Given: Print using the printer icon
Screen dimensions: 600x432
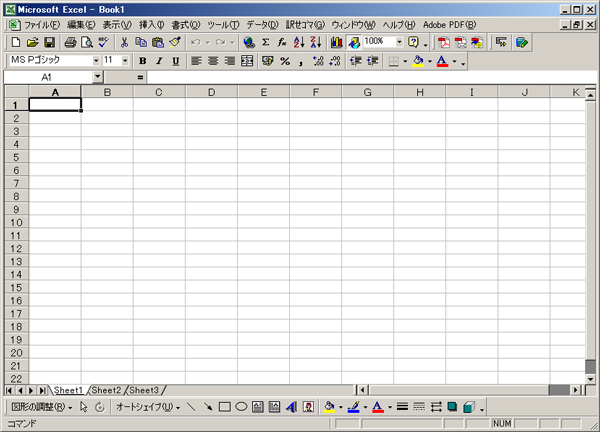Looking at the screenshot, I should point(70,42).
